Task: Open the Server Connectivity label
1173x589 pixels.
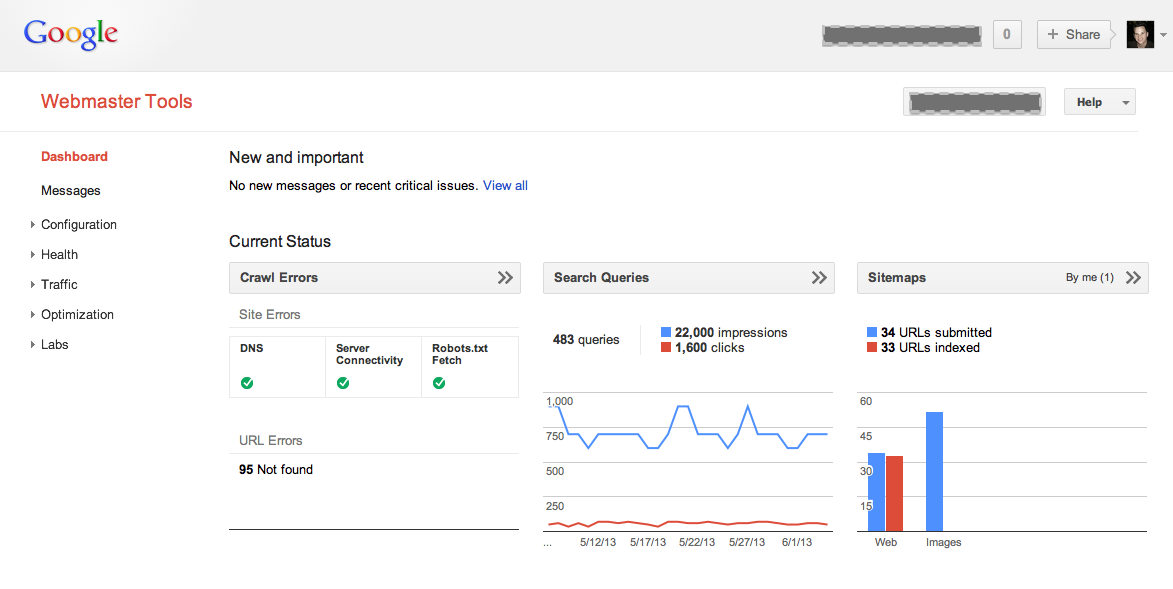Action: pyautogui.click(x=370, y=354)
